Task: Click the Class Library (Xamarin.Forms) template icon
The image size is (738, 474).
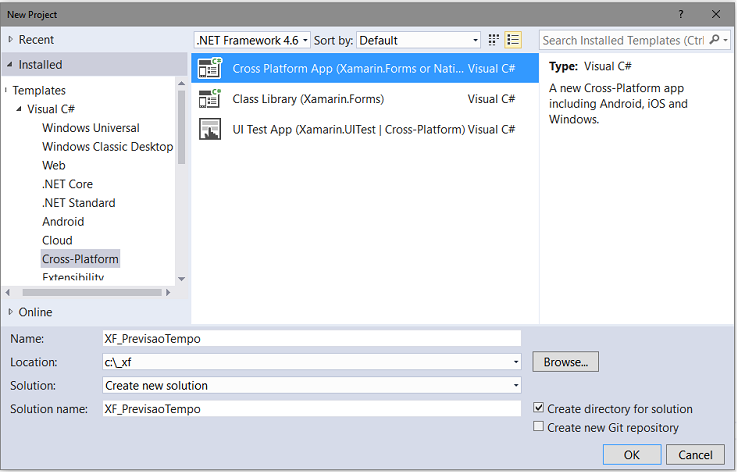Action: tap(209, 99)
